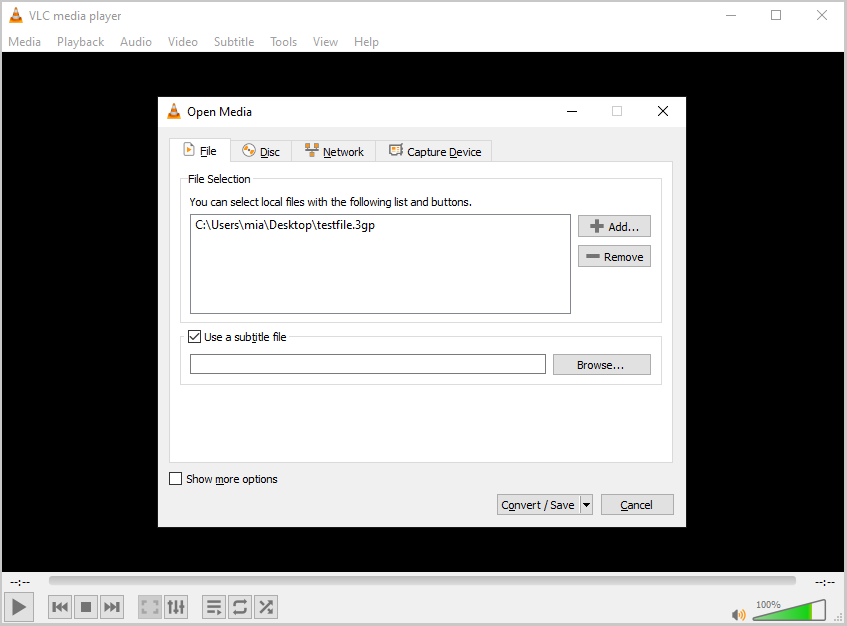
Task: Open the Media menu
Action: (x=24, y=42)
